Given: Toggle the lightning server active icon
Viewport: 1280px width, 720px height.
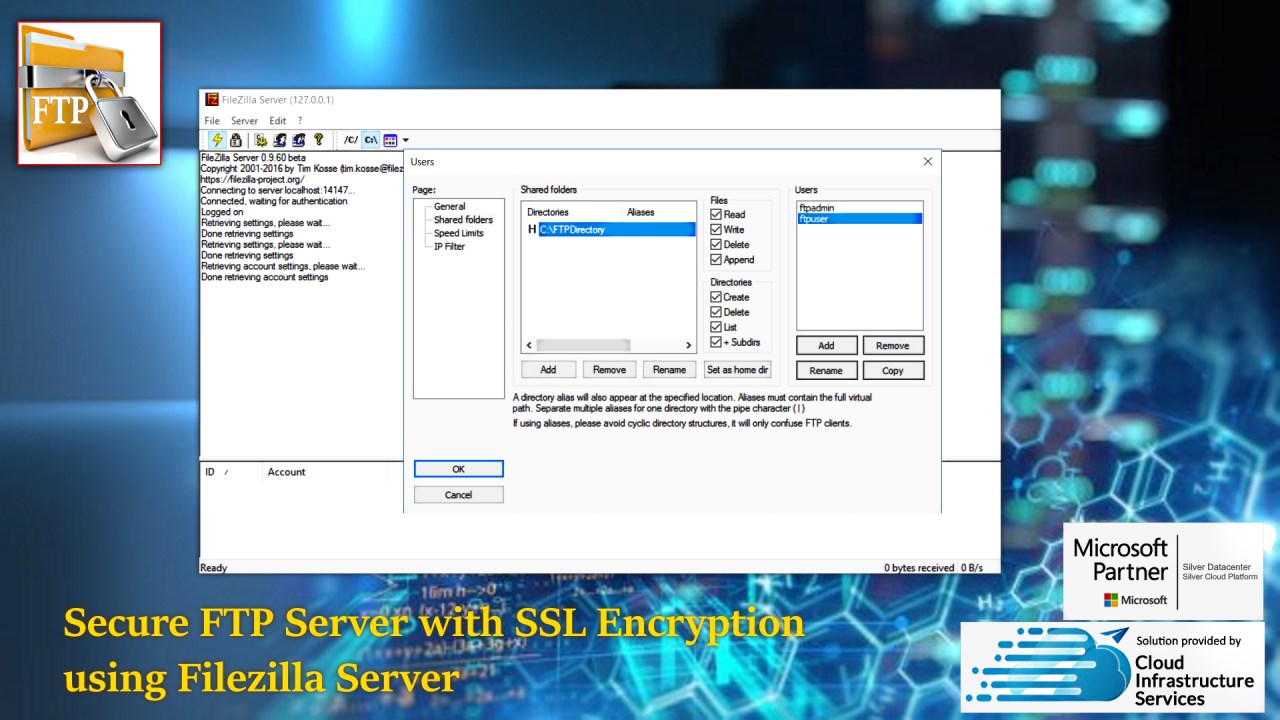Looking at the screenshot, I should click(x=216, y=140).
